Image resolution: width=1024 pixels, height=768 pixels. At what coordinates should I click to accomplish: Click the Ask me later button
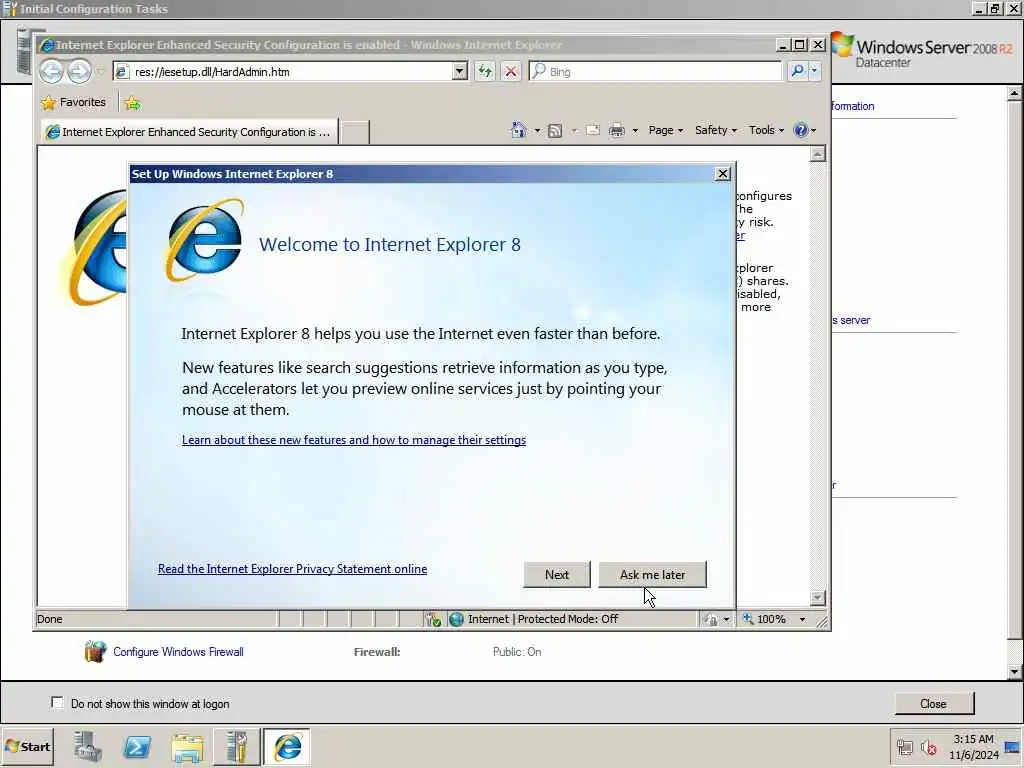[652, 575]
